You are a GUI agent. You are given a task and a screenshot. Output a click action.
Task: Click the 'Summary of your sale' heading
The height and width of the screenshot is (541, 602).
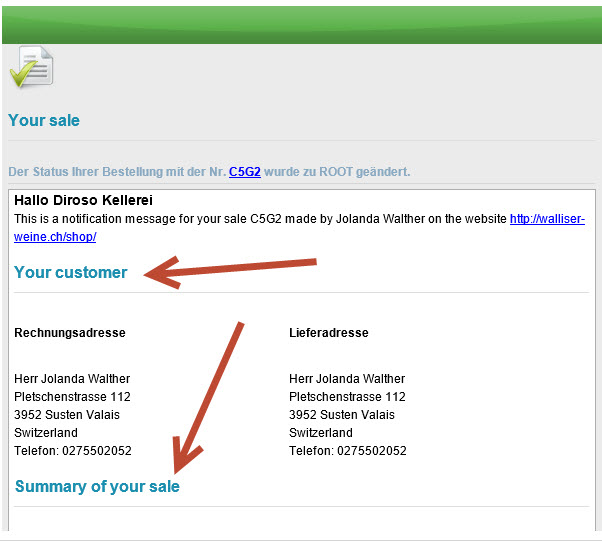97,486
